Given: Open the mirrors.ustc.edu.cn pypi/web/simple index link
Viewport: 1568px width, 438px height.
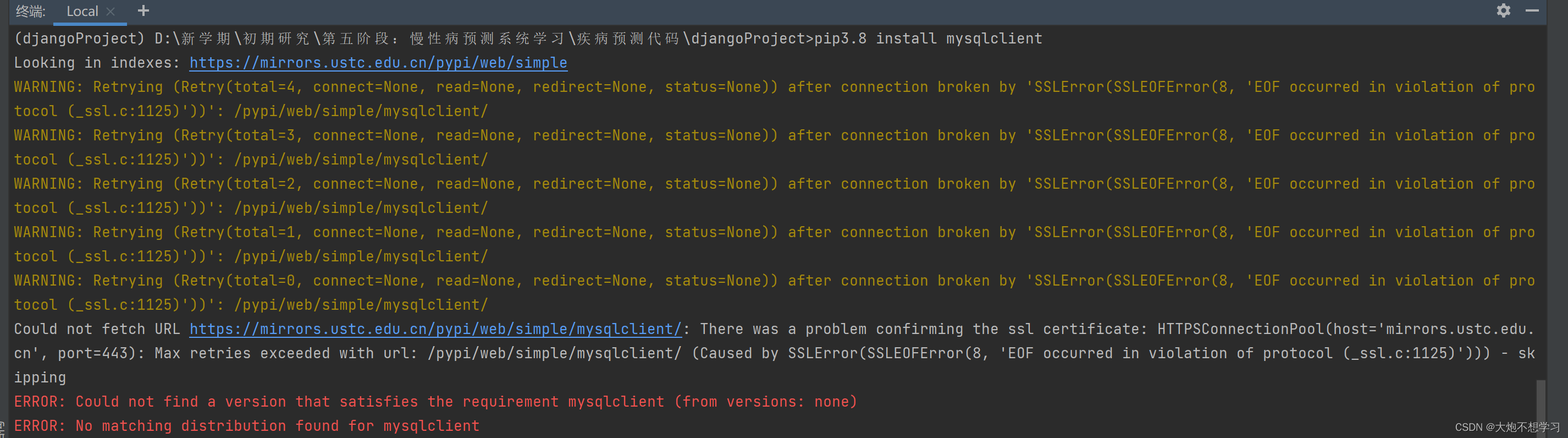Looking at the screenshot, I should click(x=378, y=63).
